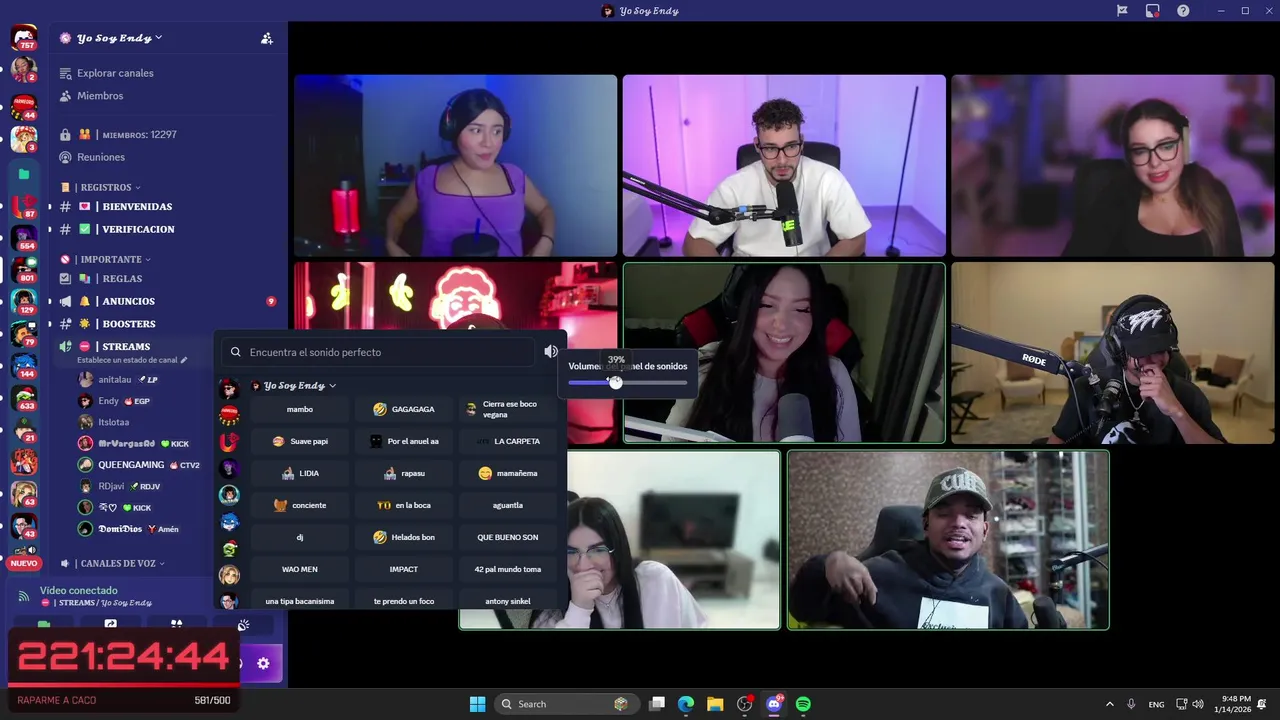
Task: Click the screen icon next to the inbox
Action: coord(1153,11)
